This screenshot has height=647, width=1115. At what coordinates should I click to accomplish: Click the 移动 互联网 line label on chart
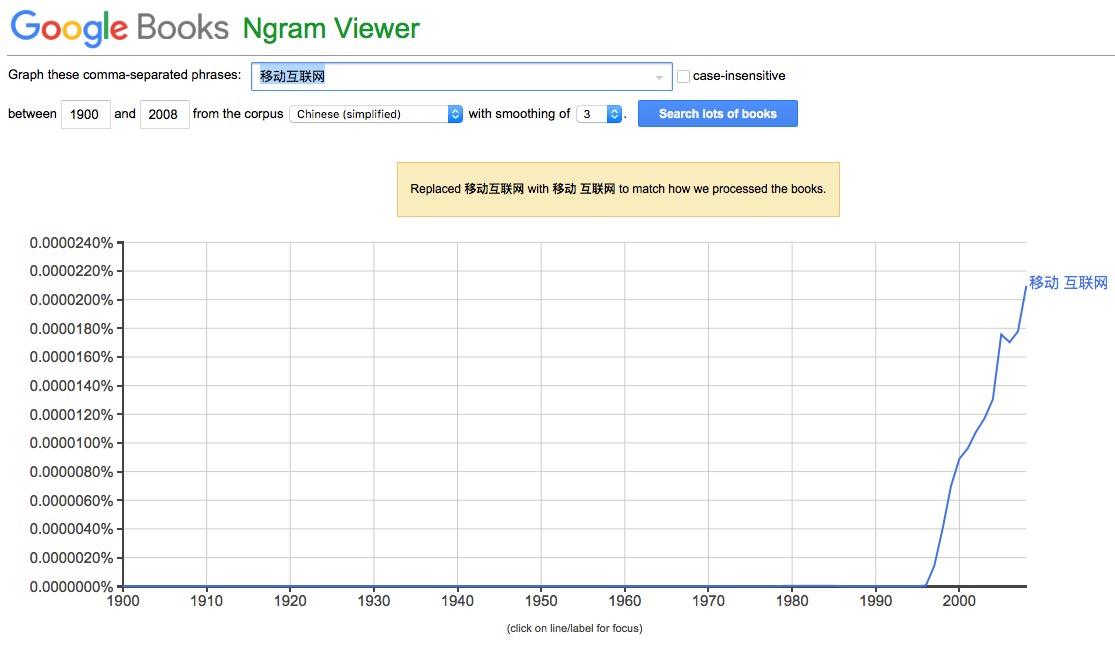tap(1068, 283)
